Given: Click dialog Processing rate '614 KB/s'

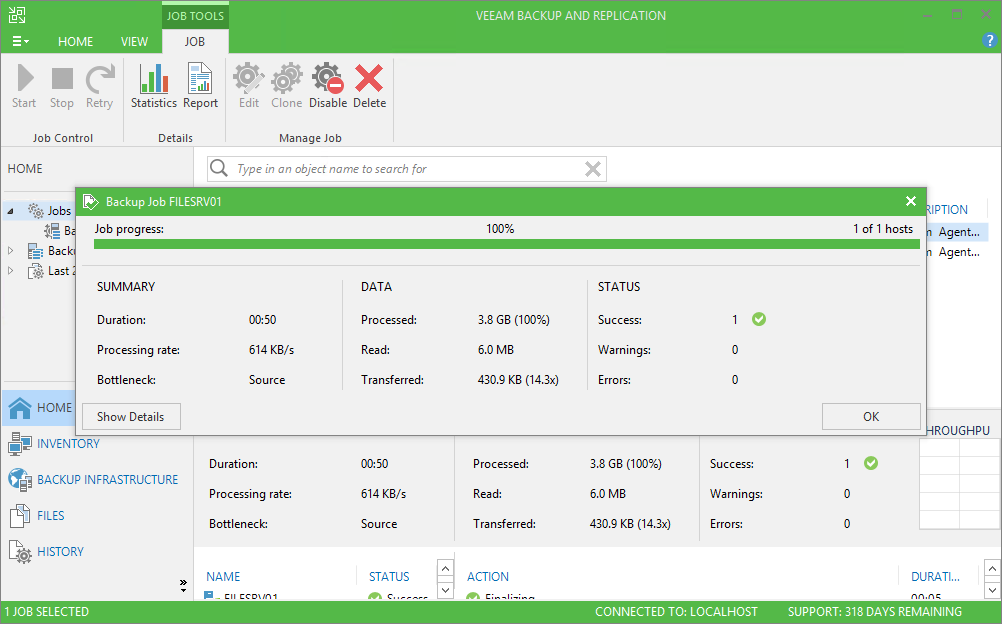Looking at the screenshot, I should (x=272, y=350).
